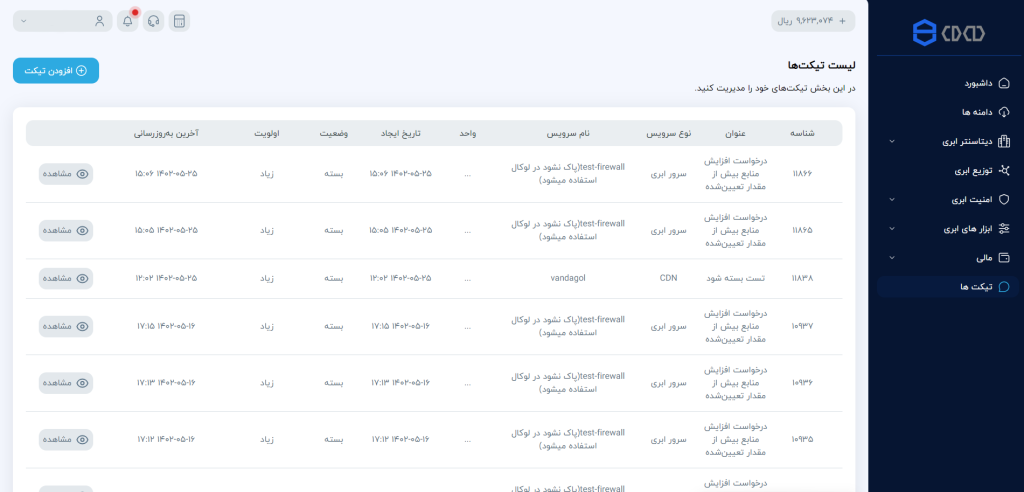Open support via the headset icon
The image size is (1024, 492).
pyautogui.click(x=153, y=21)
